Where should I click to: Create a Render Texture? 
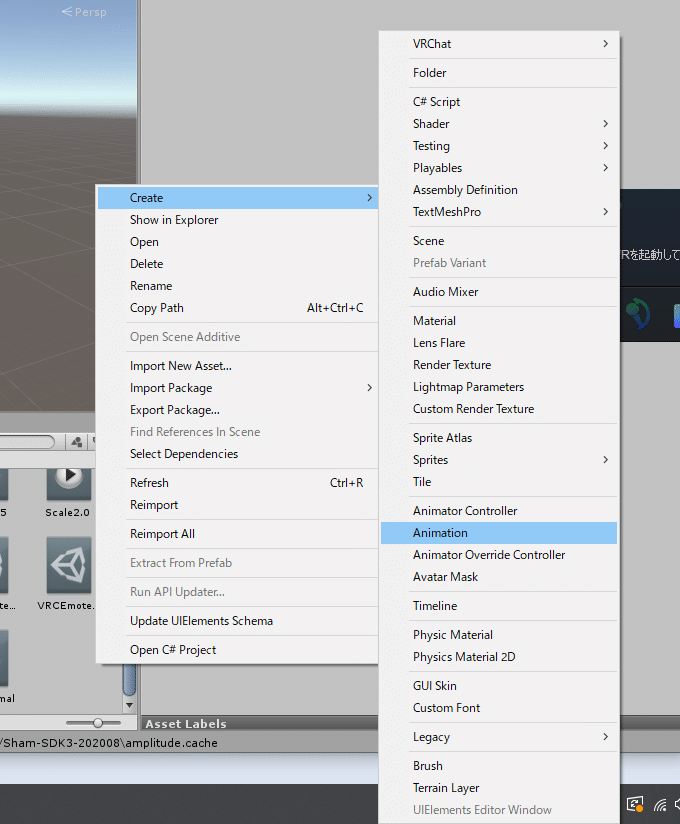pyautogui.click(x=499, y=365)
